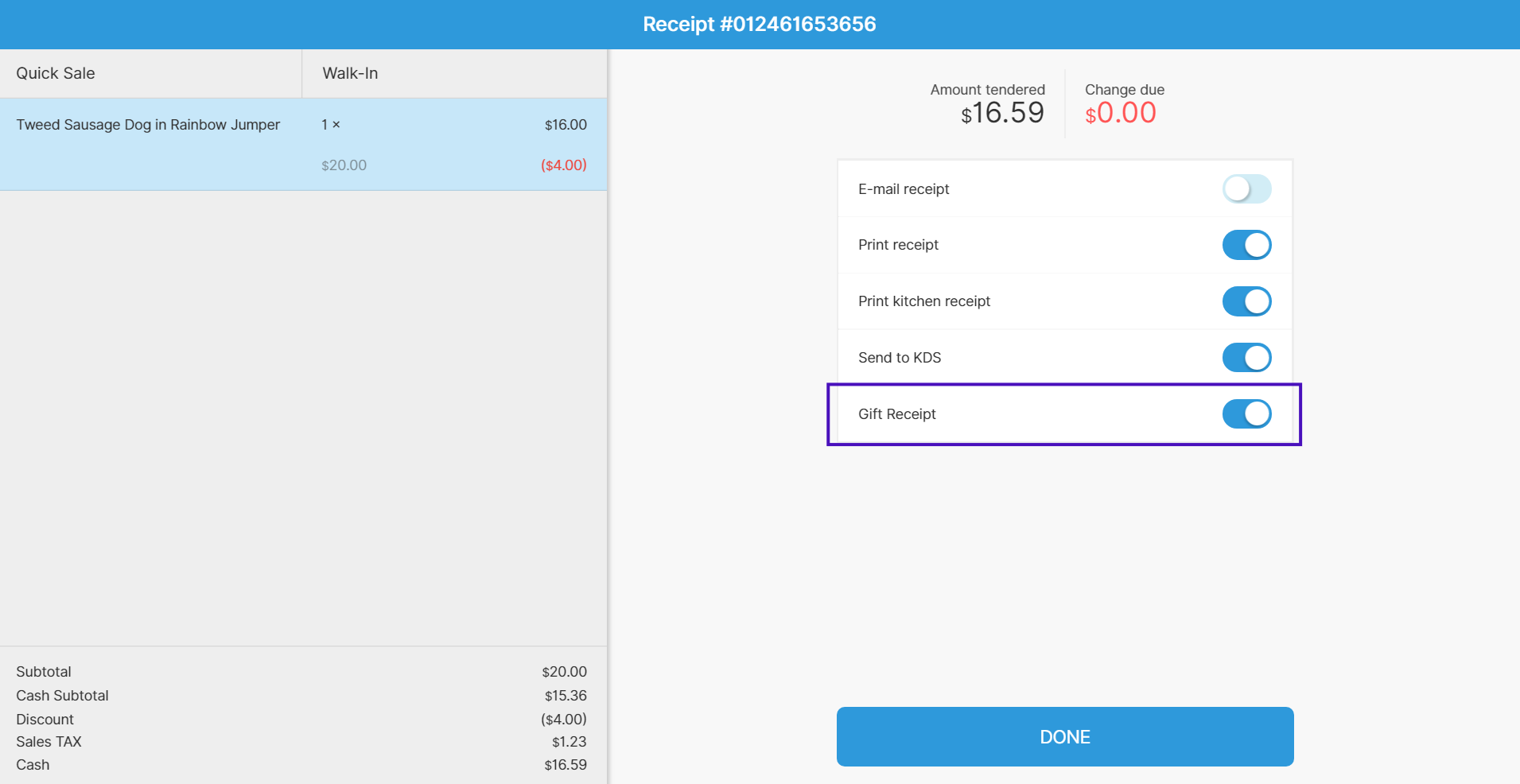This screenshot has width=1520, height=784.
Task: Toggle off the Gift Receipt switch
Action: pos(1246,414)
